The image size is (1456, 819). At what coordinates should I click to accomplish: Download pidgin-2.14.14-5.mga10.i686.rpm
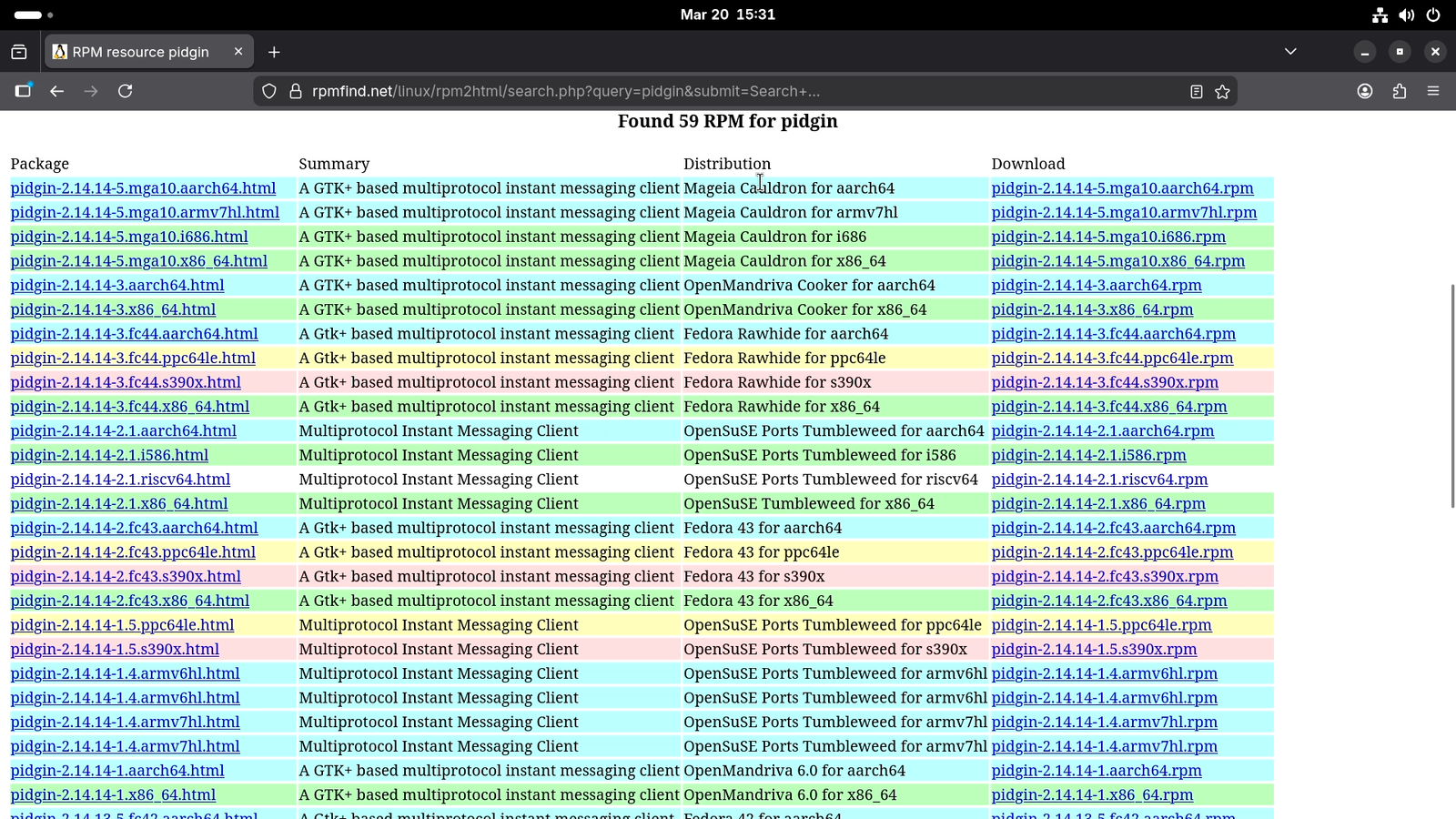[x=1108, y=237]
